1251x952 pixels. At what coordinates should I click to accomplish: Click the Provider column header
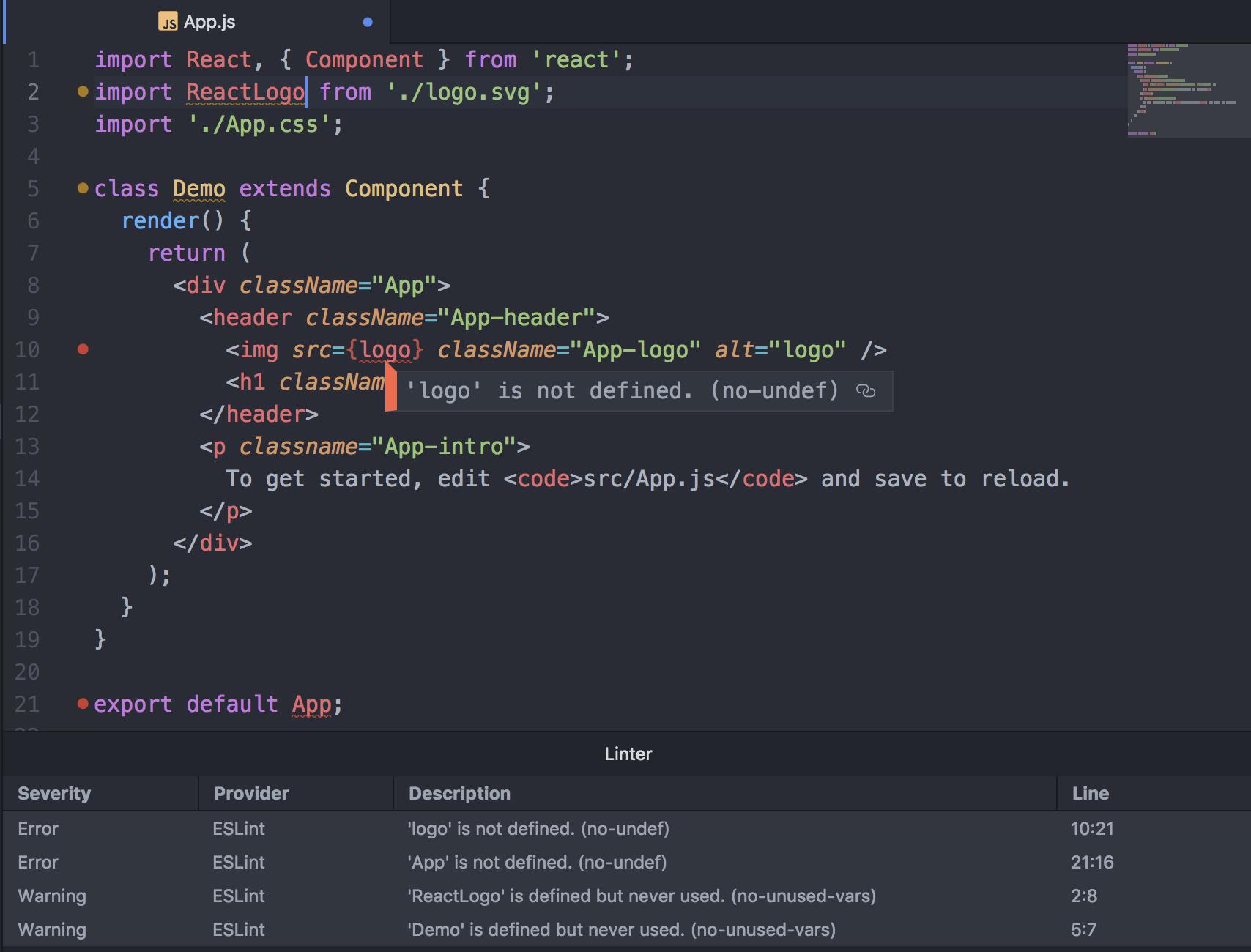point(250,793)
